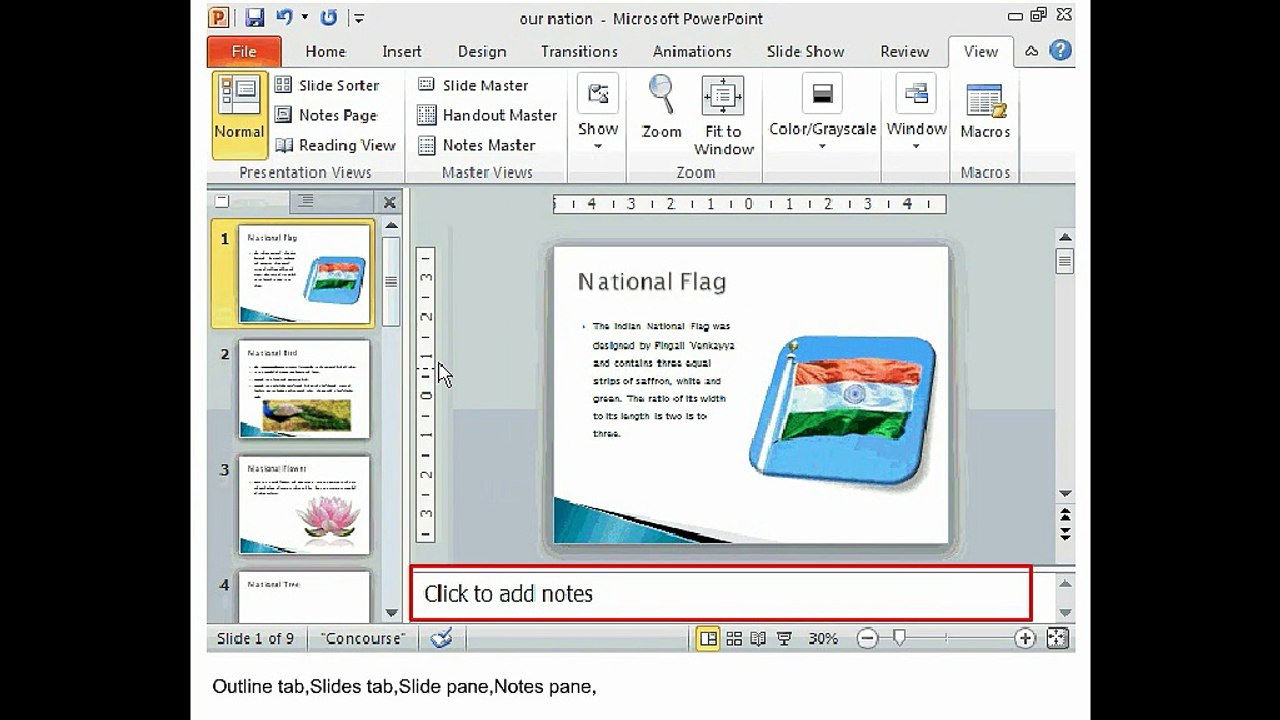Screen dimensions: 1280x720
Task: Select slide 3 National Flower thumbnail
Action: pyautogui.click(x=304, y=504)
